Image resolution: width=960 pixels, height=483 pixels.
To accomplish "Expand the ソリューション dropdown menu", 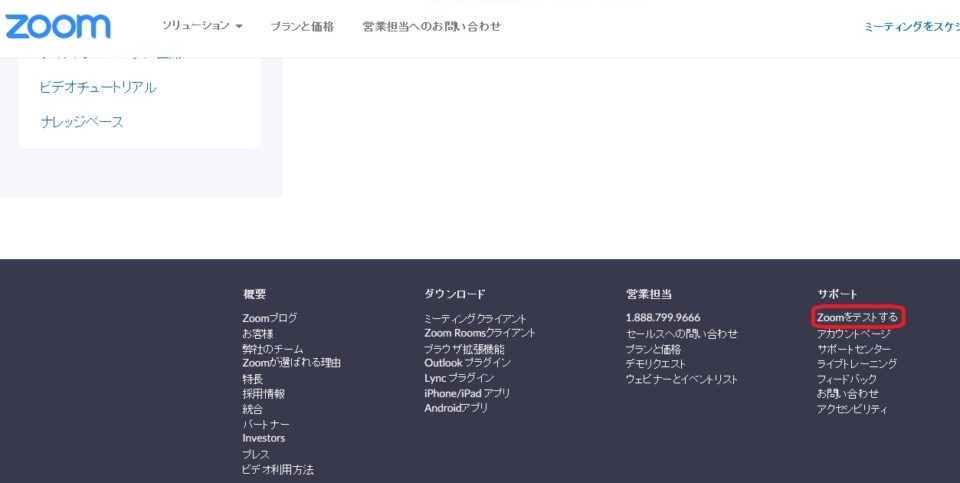I will 202,26.
